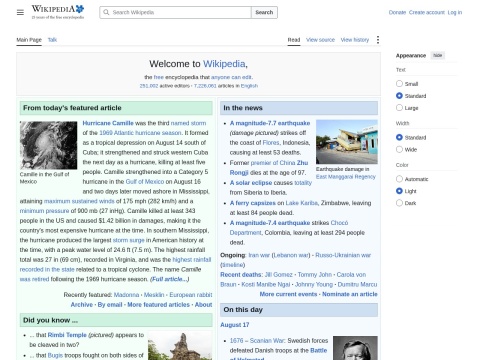Open the Rimbi Temple link
This screenshot has width=480, height=360.
(67, 335)
